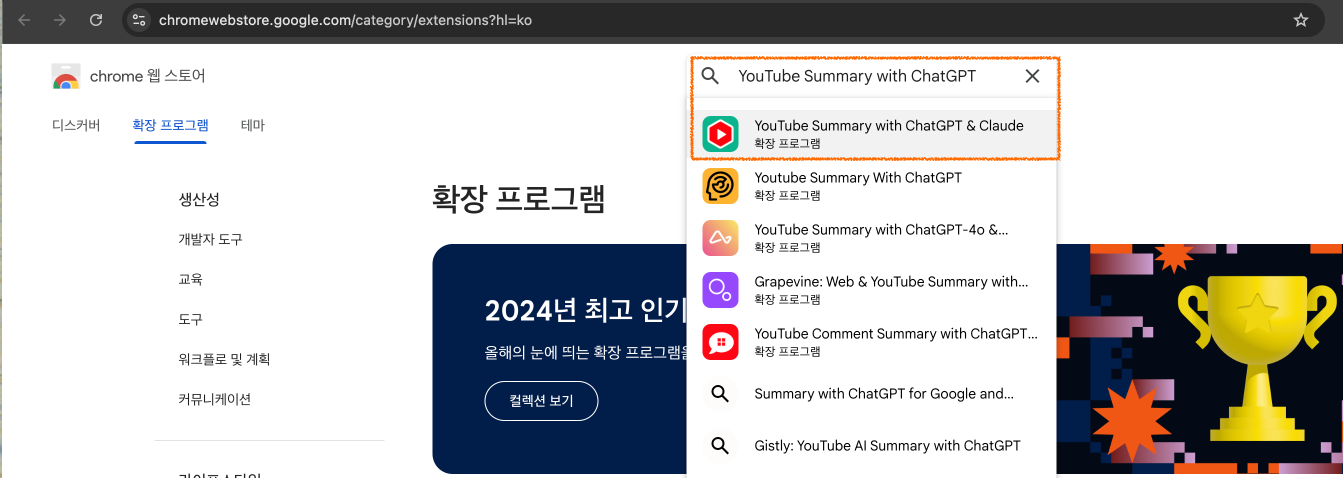Click the 컬렉션 보기 button

[x=541, y=401]
